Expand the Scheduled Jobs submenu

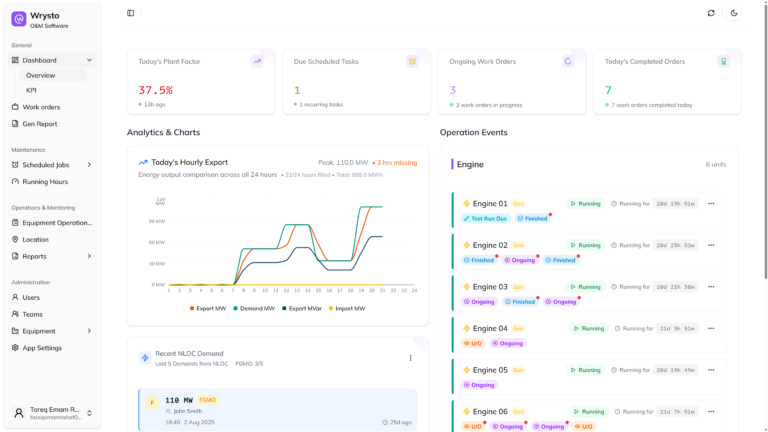[x=89, y=165]
